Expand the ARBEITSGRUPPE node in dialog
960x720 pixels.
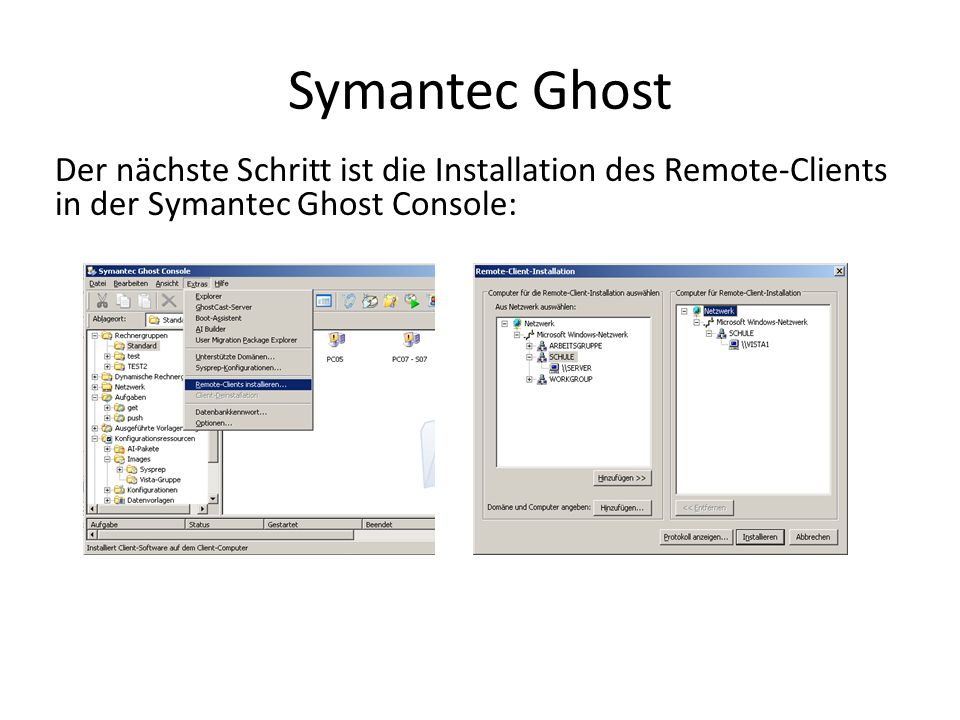(x=529, y=346)
